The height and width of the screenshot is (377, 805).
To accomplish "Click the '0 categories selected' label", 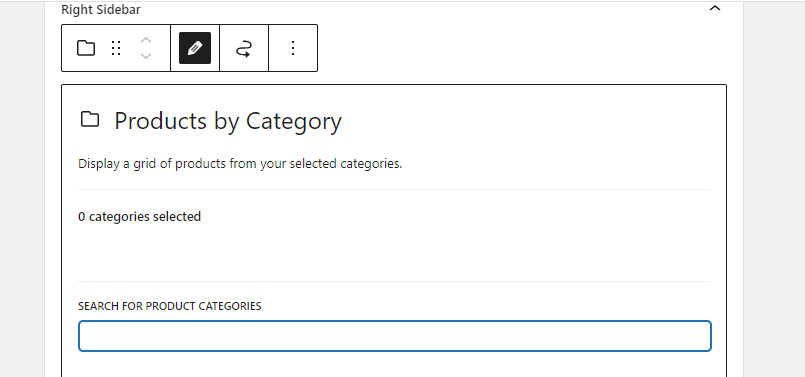I will tap(139, 217).
